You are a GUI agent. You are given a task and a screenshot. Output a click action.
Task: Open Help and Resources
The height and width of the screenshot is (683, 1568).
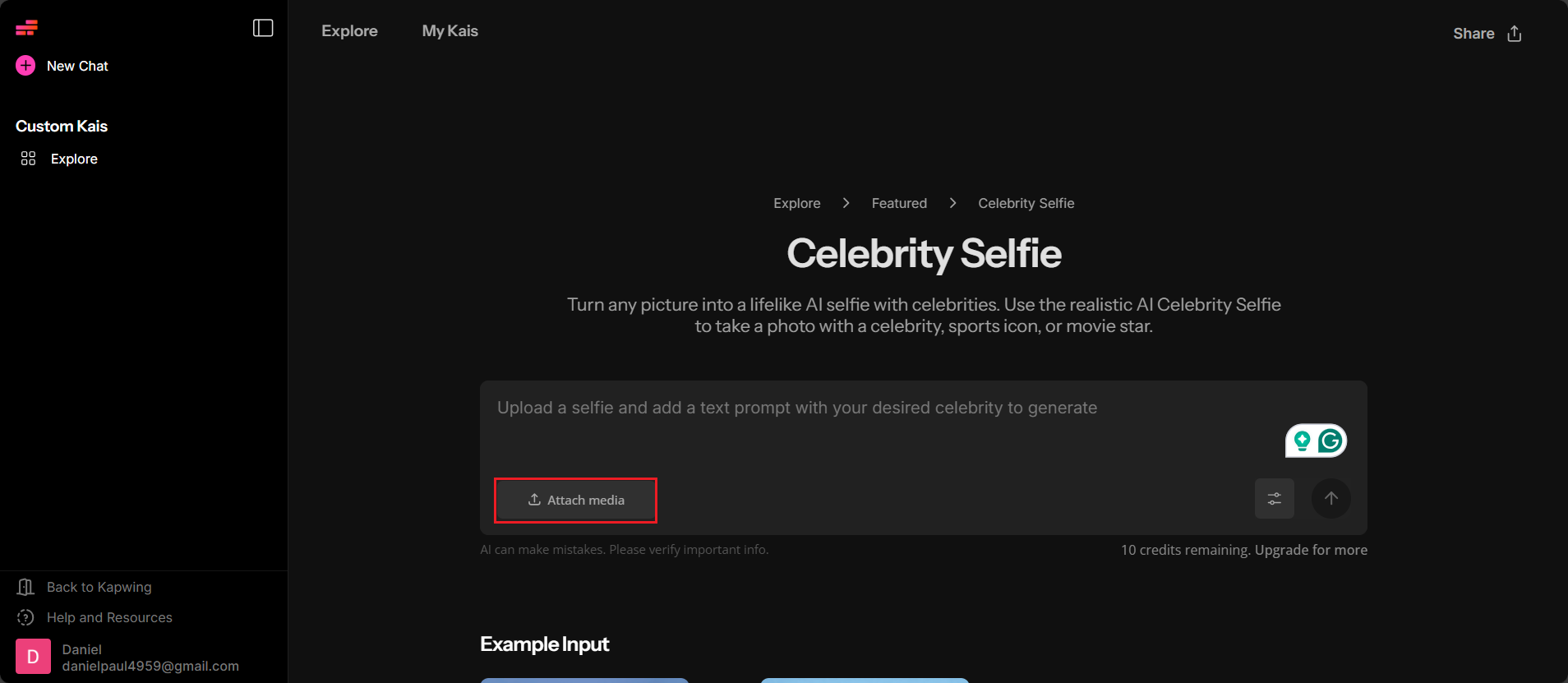[109, 617]
